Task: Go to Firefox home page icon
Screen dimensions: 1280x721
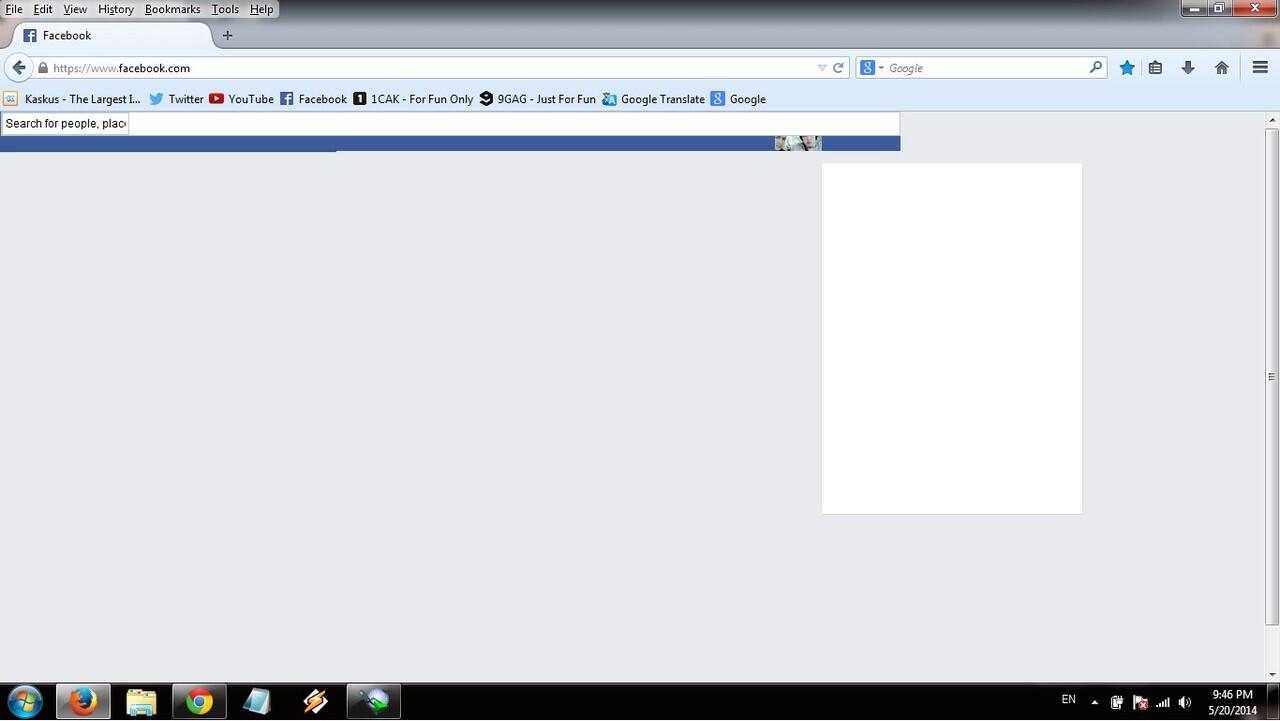Action: (1221, 68)
